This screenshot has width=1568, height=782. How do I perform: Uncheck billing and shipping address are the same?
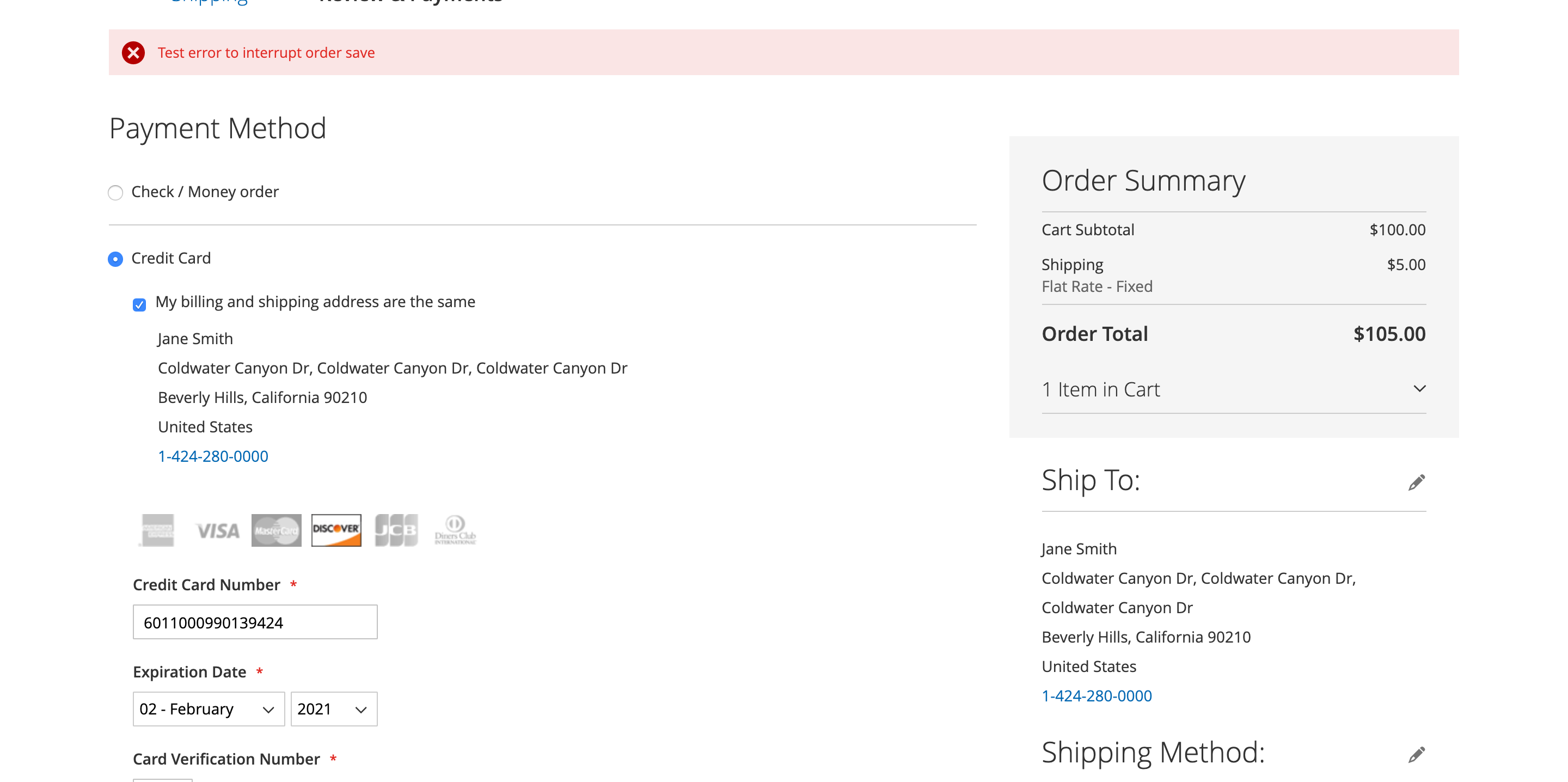point(139,304)
